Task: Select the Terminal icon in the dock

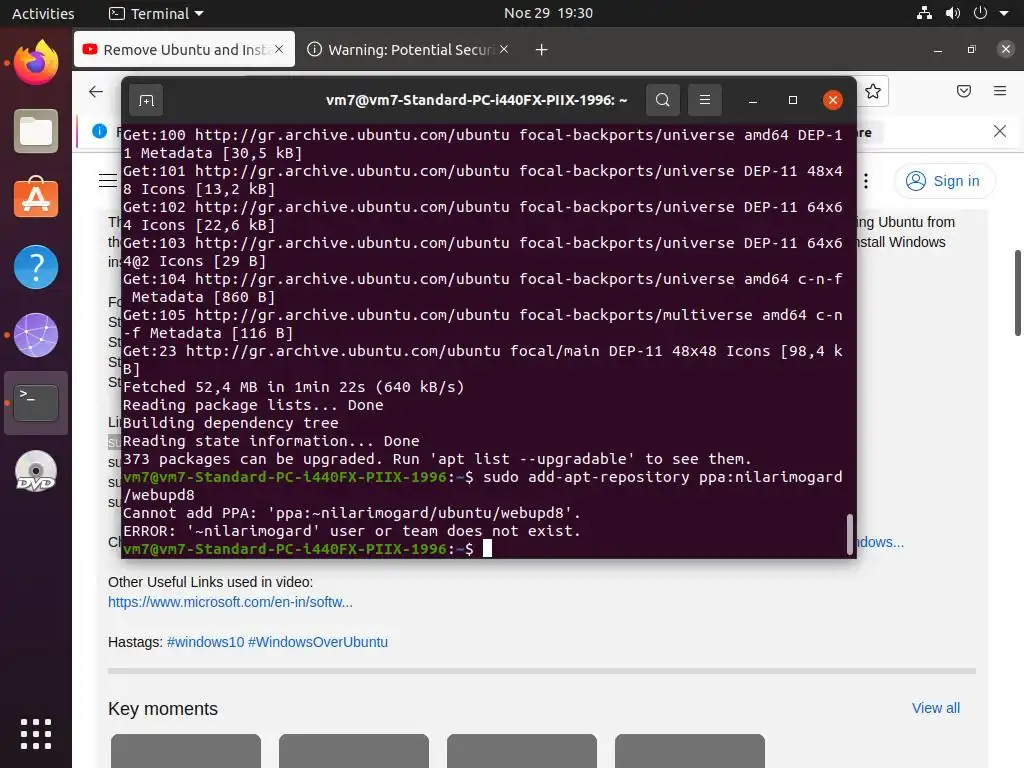Action: 36,402
